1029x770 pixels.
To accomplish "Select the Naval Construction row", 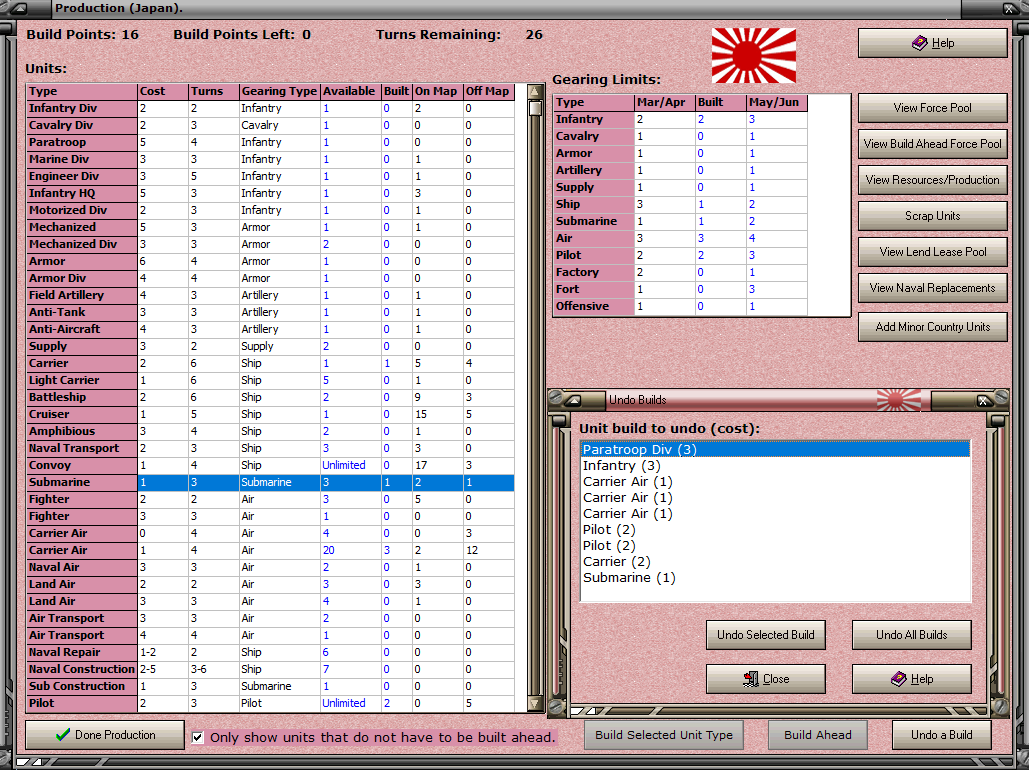I will click(x=270, y=670).
